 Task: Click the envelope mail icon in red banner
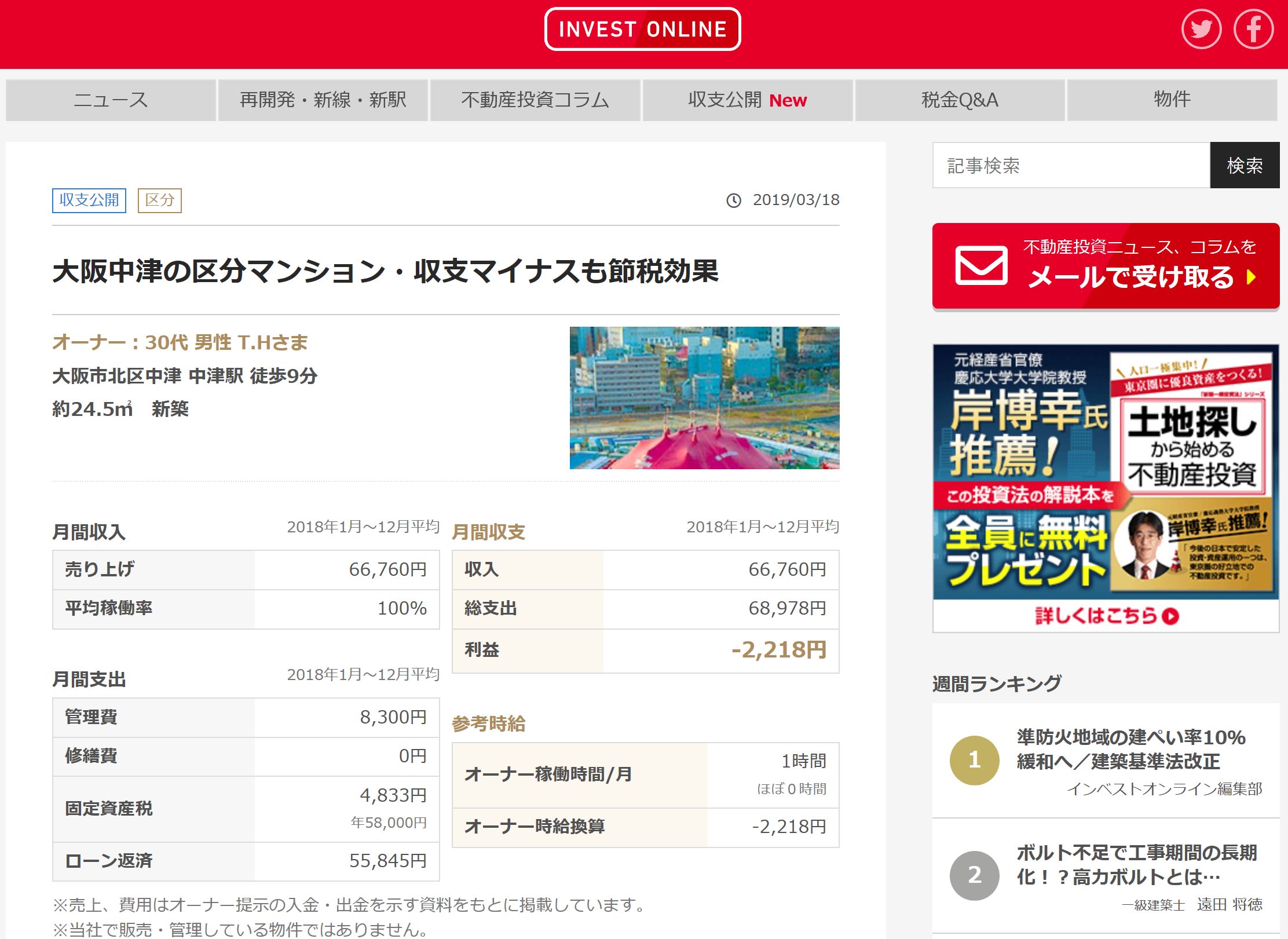tap(981, 265)
